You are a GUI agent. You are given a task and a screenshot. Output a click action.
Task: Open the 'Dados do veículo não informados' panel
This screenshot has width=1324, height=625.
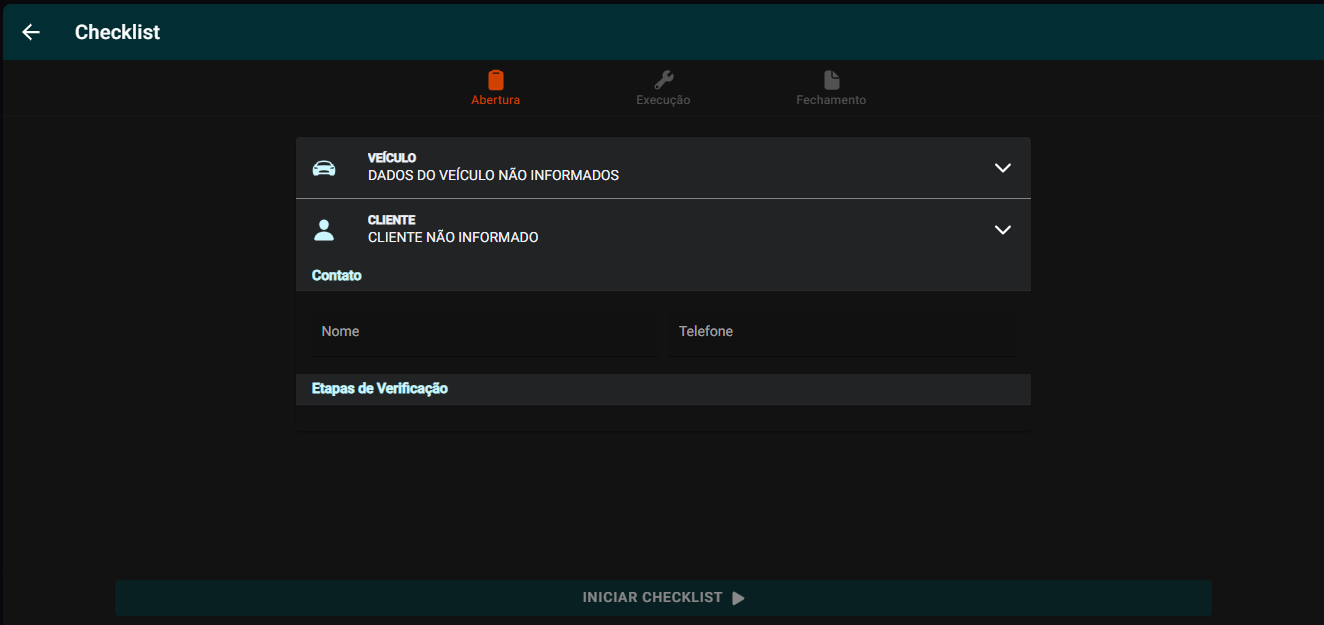click(x=493, y=175)
